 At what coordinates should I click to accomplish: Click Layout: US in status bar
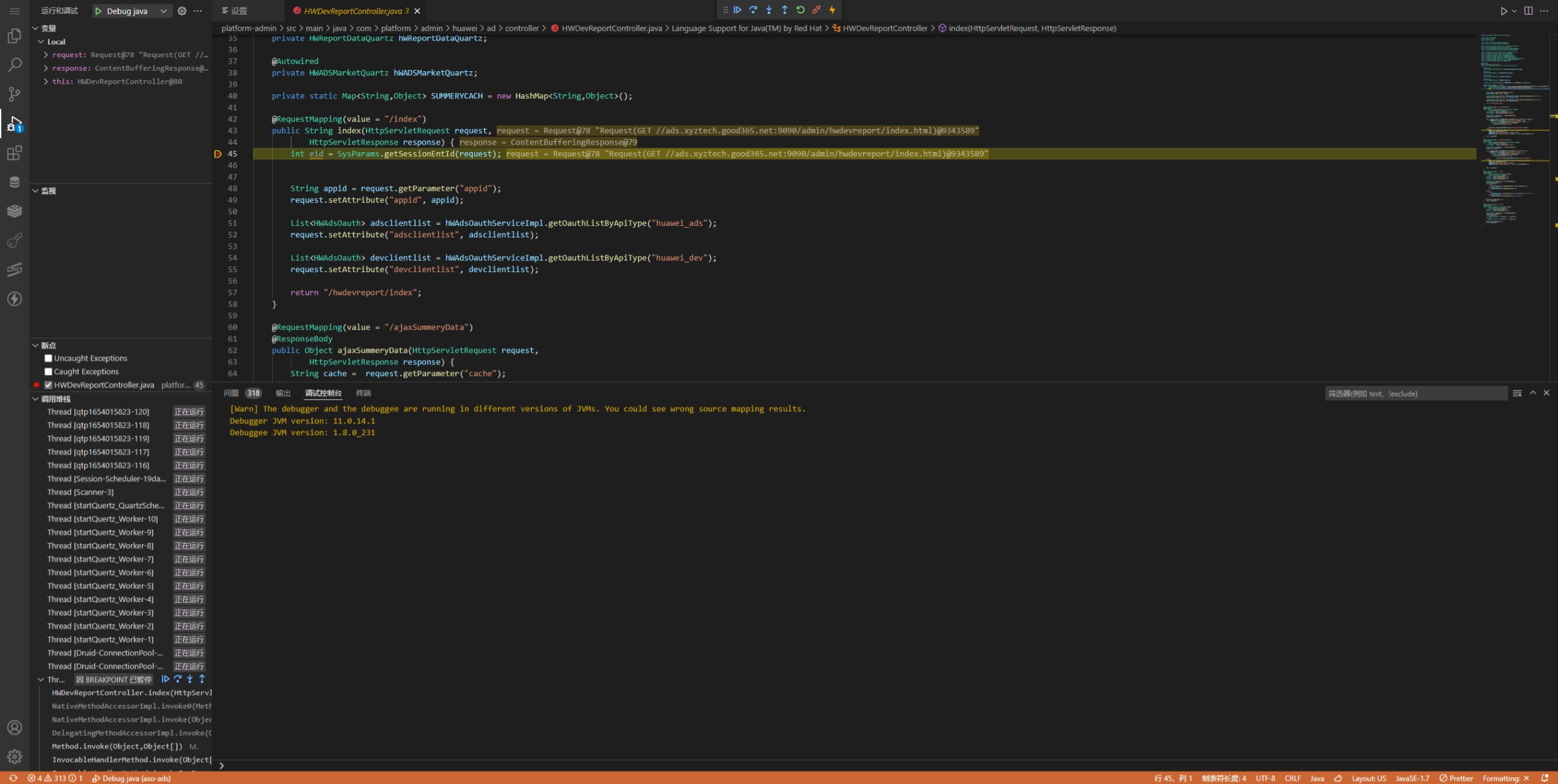click(1369, 778)
